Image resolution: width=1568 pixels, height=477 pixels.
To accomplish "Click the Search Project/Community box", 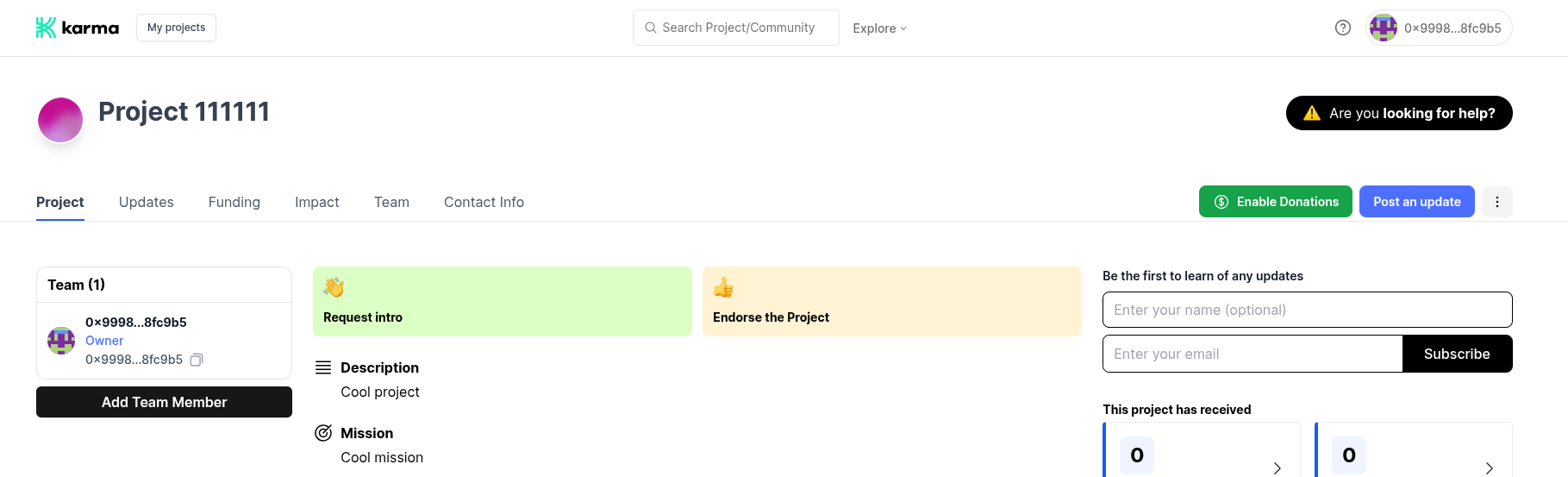I will (x=737, y=28).
